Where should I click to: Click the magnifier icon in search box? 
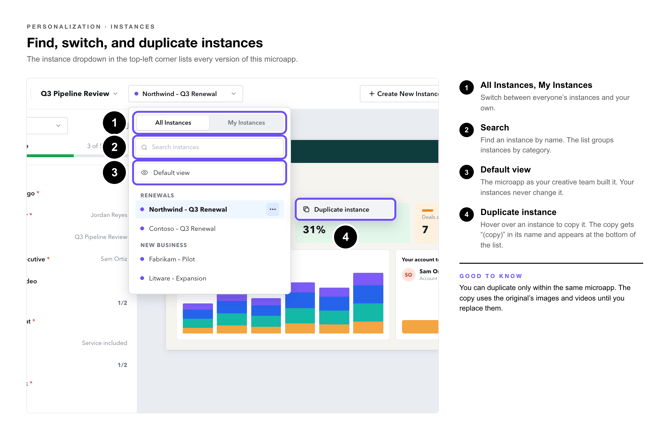pos(144,147)
